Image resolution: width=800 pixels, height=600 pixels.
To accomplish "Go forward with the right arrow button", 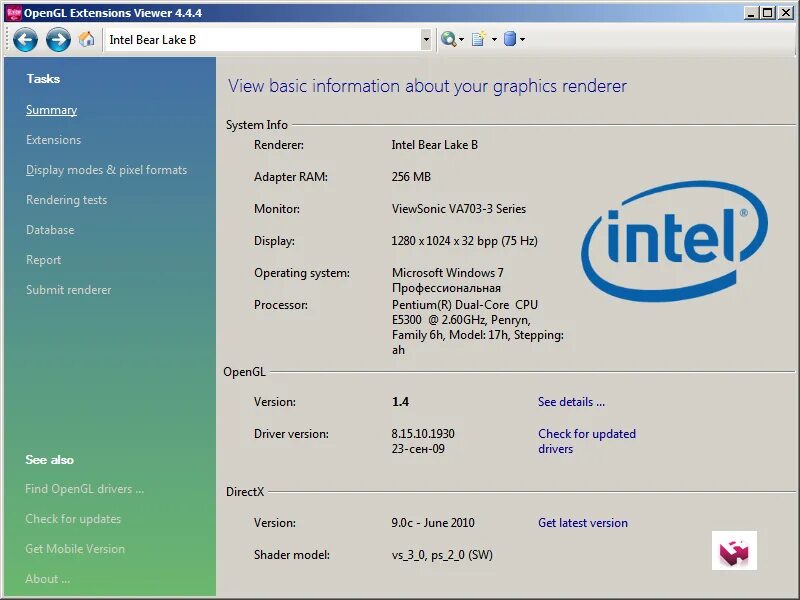I will coord(58,39).
